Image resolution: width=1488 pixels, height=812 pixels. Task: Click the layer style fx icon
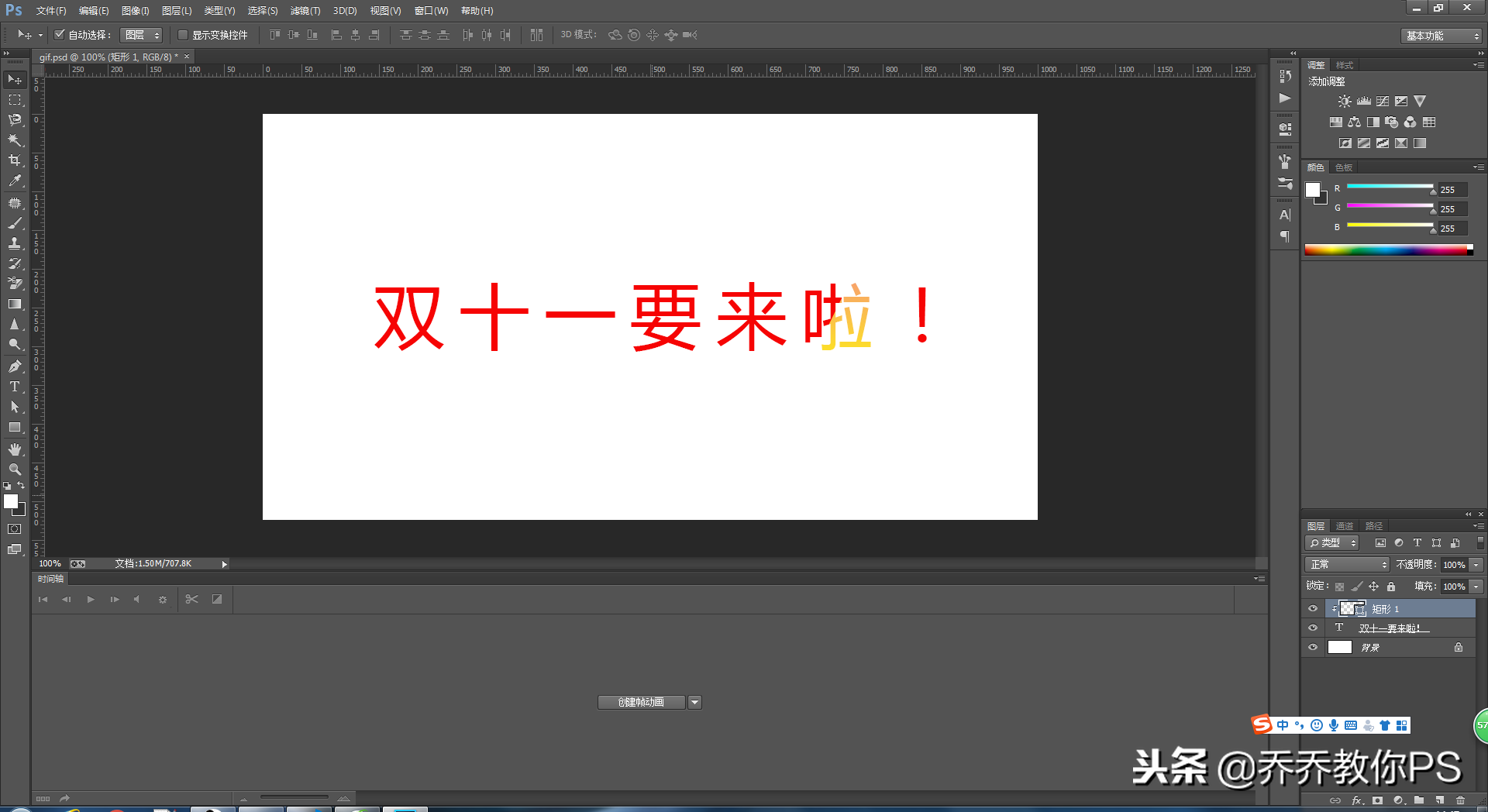pyautogui.click(x=1357, y=800)
